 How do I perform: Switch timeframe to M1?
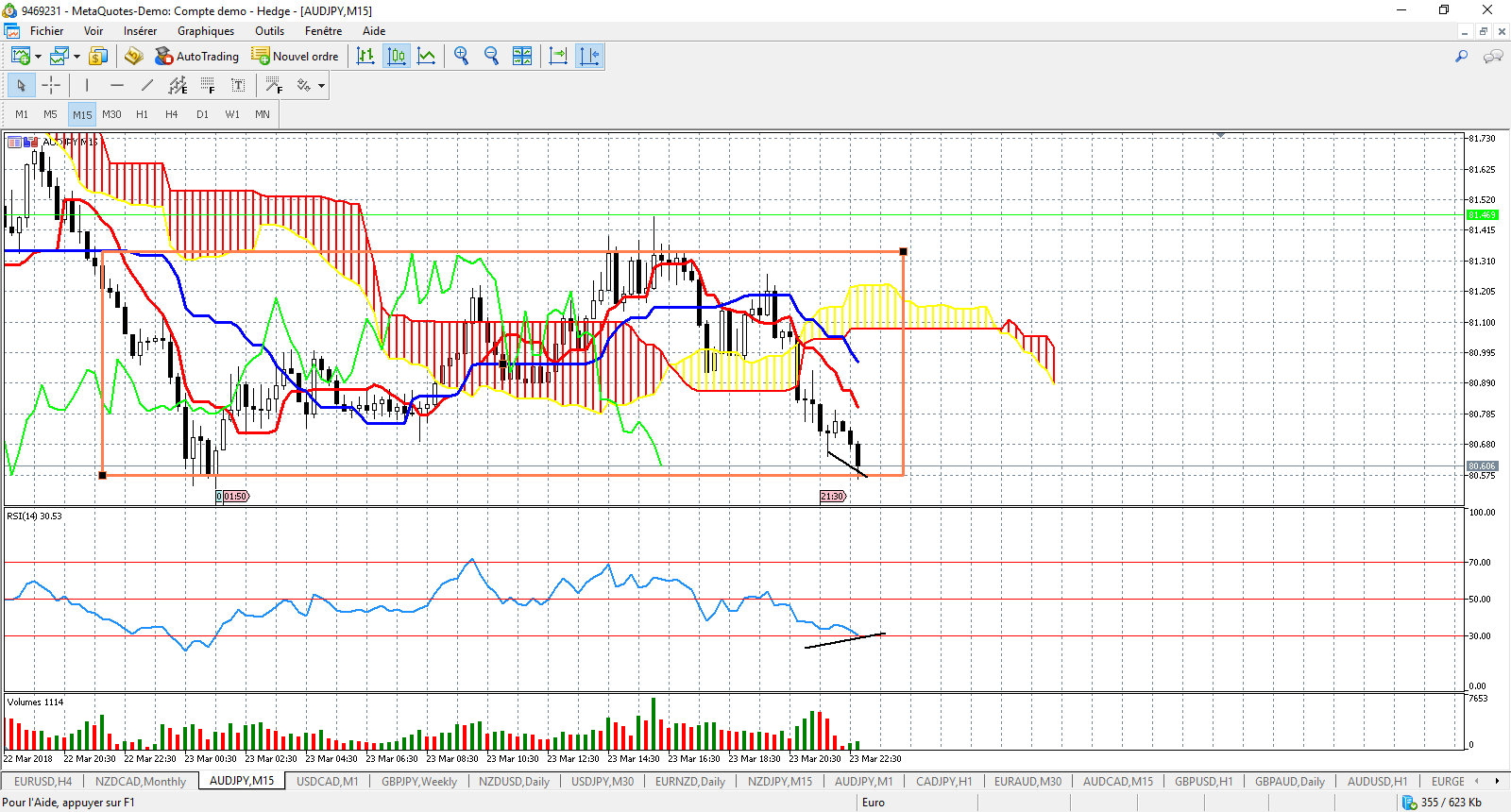[22, 114]
